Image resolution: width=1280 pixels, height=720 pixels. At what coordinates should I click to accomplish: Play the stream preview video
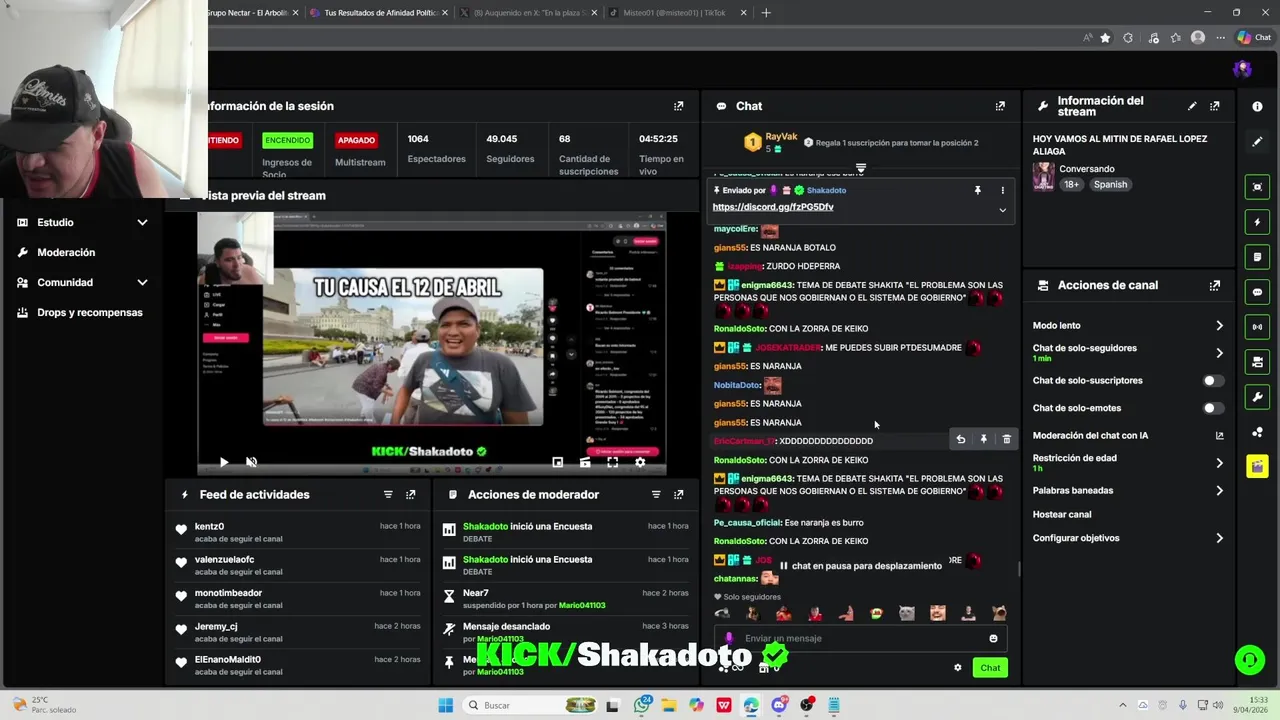coord(224,462)
